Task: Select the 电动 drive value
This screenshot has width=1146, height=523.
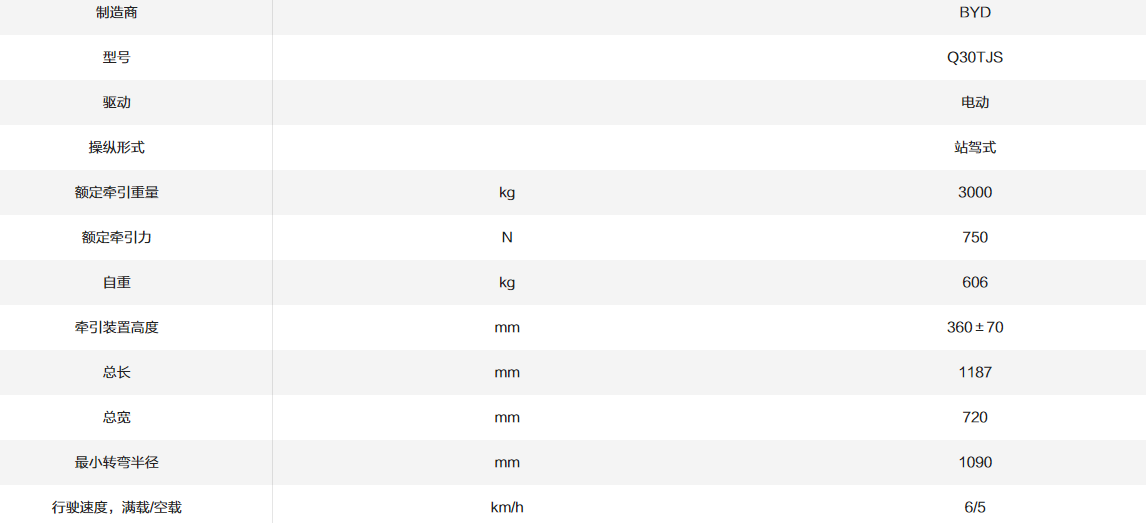Action: pos(975,102)
